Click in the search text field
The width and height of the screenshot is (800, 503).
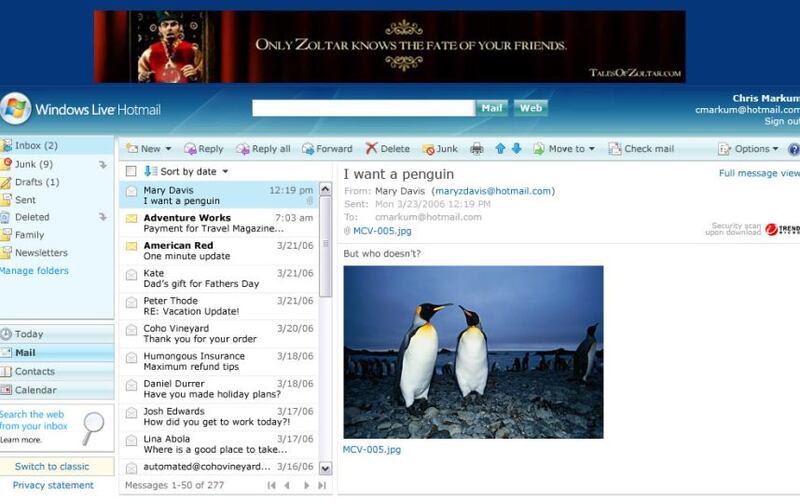pyautogui.click(x=363, y=108)
